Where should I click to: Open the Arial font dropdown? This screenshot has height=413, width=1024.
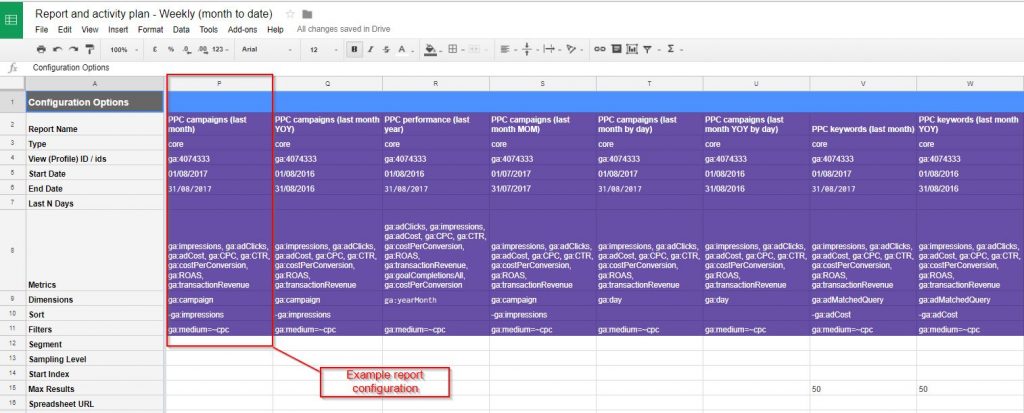coord(266,50)
